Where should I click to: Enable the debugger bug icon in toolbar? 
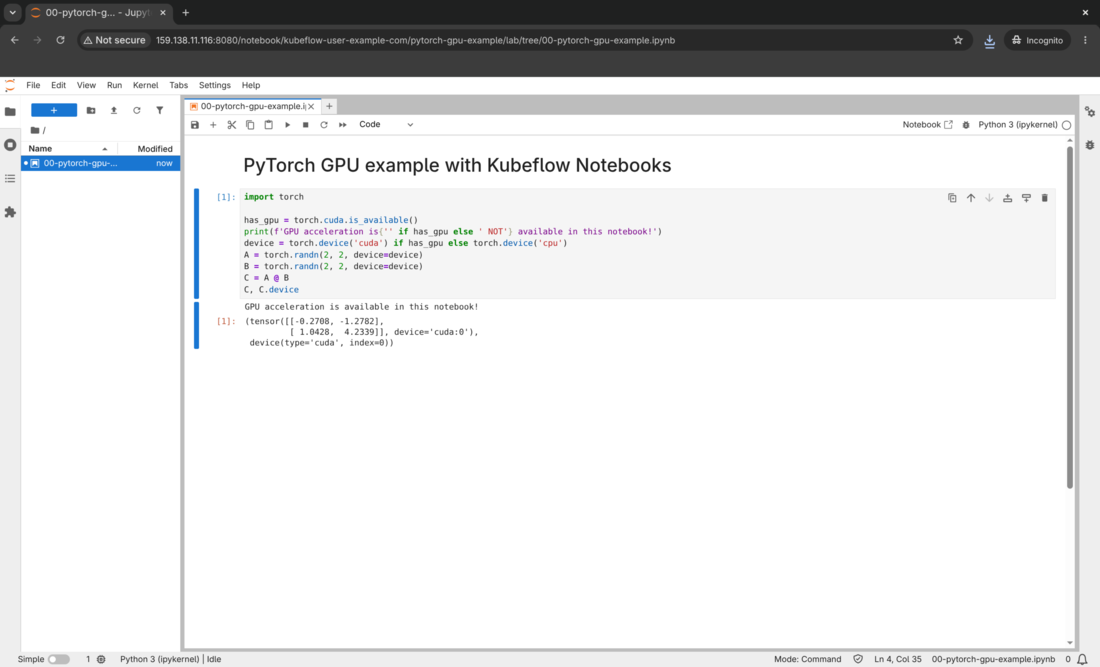coord(966,125)
